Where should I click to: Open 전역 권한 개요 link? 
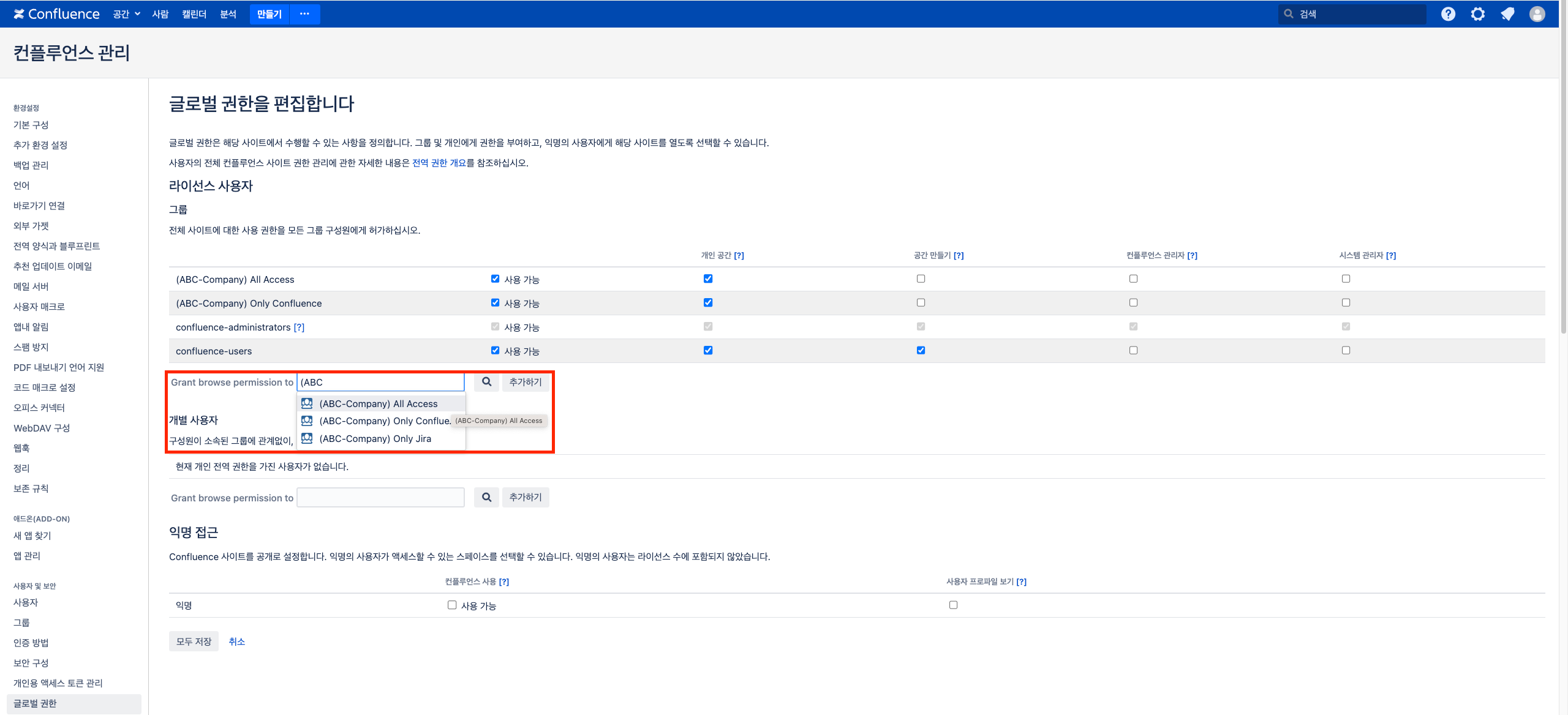coord(439,163)
